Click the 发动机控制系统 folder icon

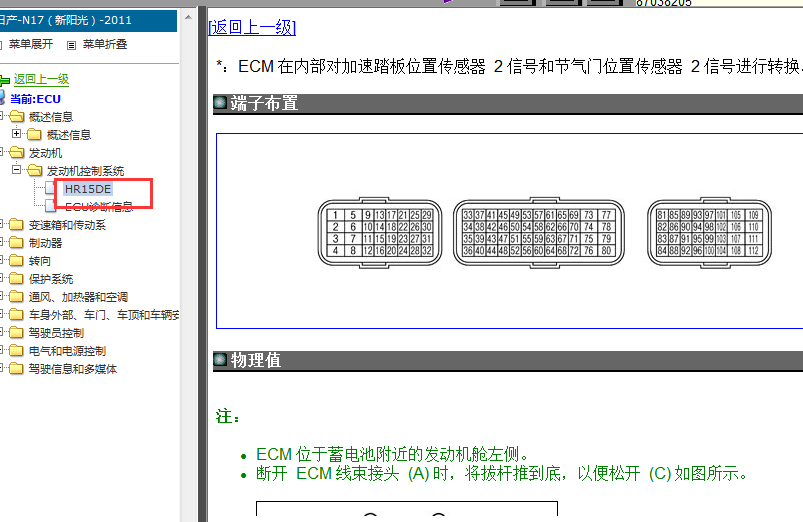click(34, 171)
